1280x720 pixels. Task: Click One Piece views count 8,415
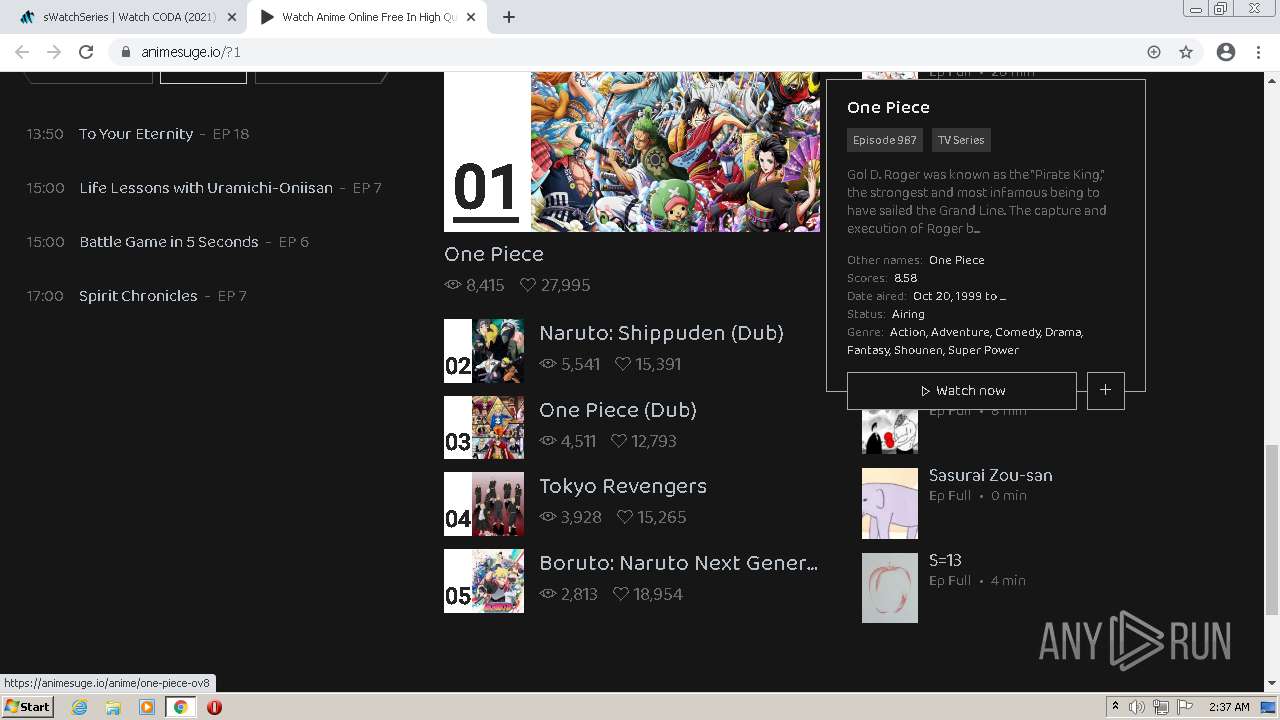[474, 285]
